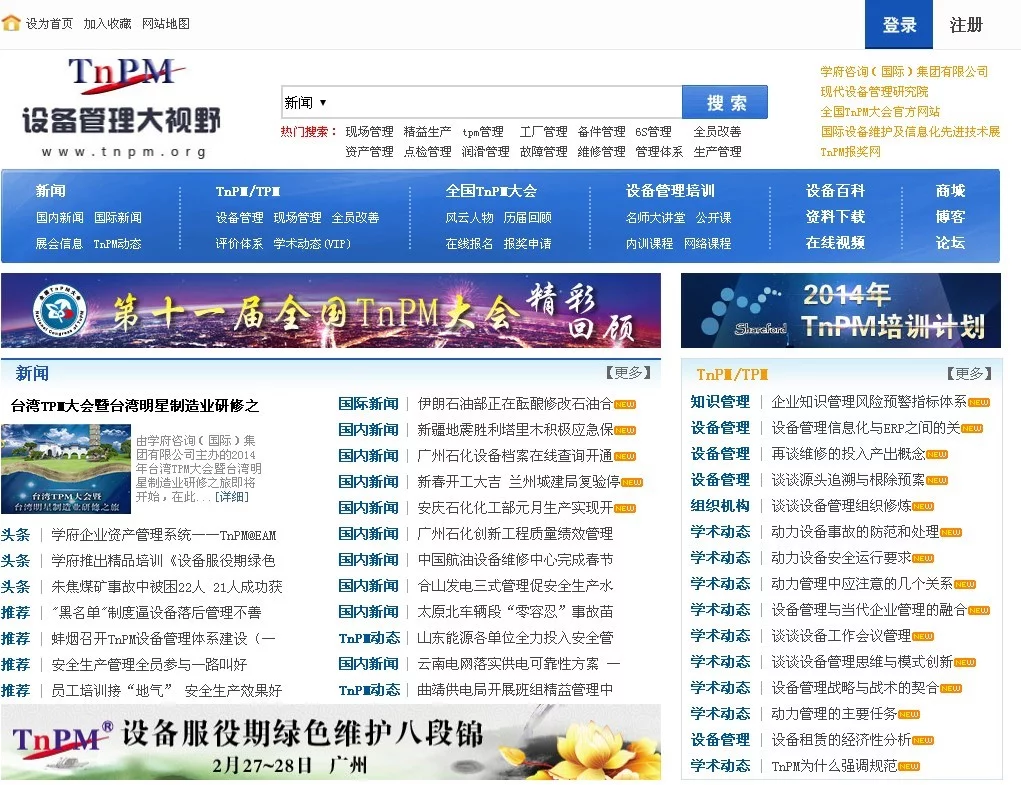The height and width of the screenshot is (785, 1021).
Task: Click the 登录 login button
Action: [x=899, y=25]
